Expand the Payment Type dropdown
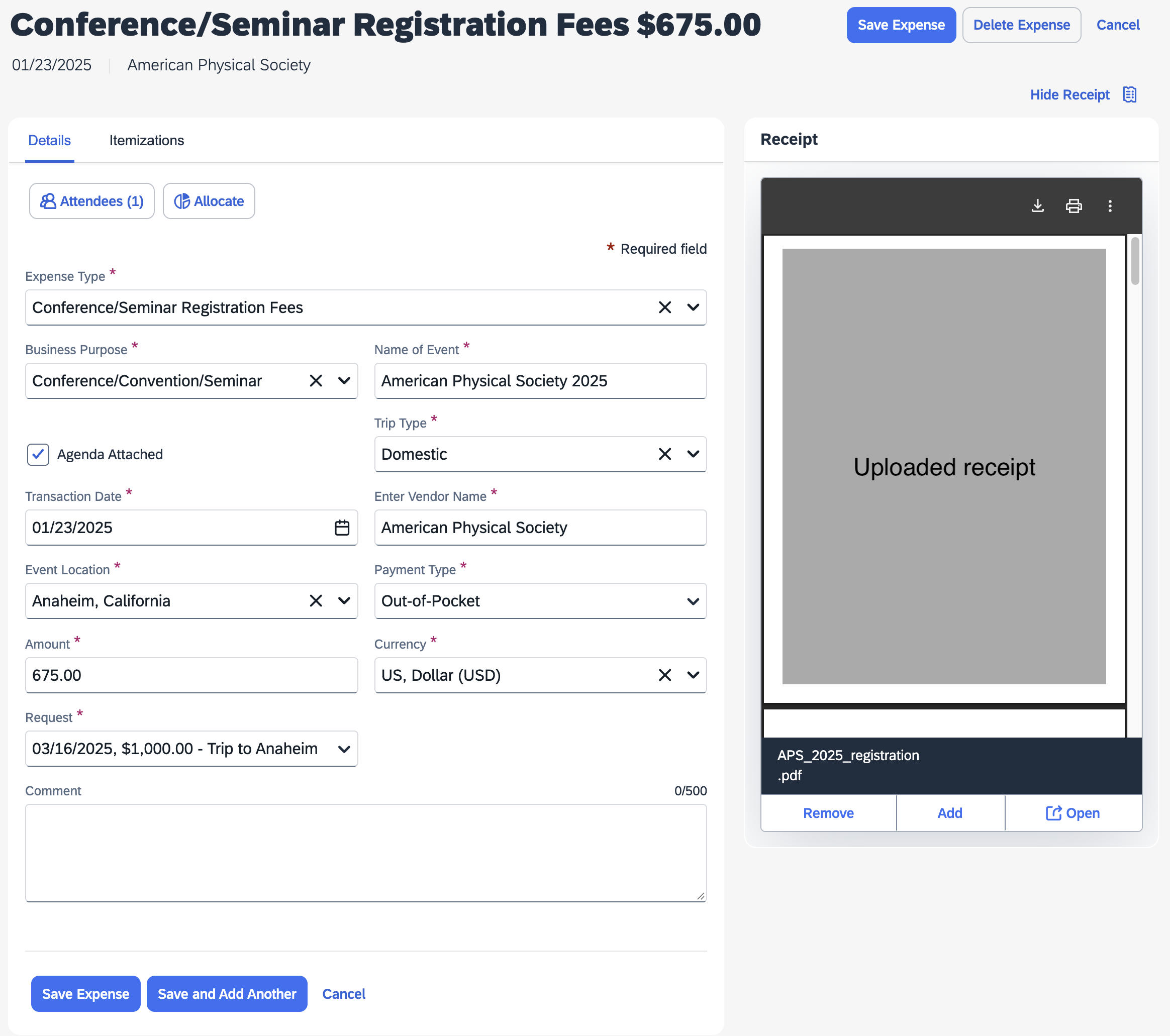The width and height of the screenshot is (1170, 1036). (x=693, y=601)
